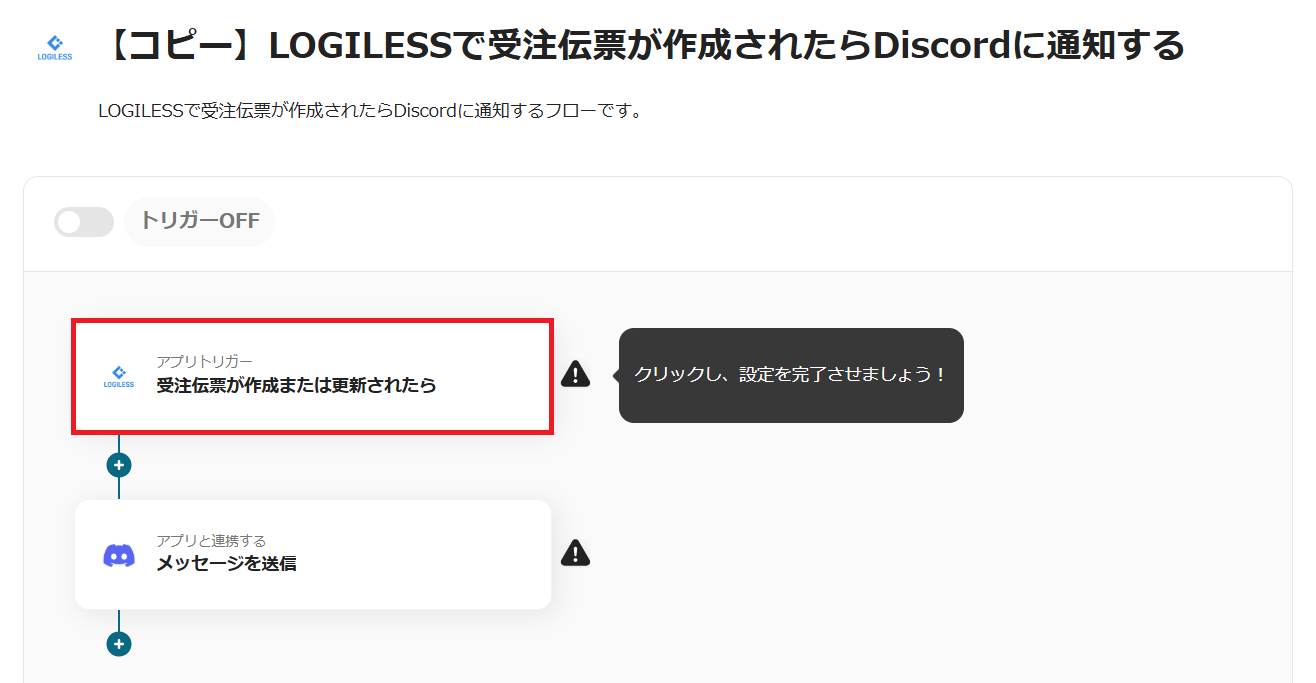Click the アプリトリガー label in the first step
Screen dimensions: 1316x683
tap(204, 362)
